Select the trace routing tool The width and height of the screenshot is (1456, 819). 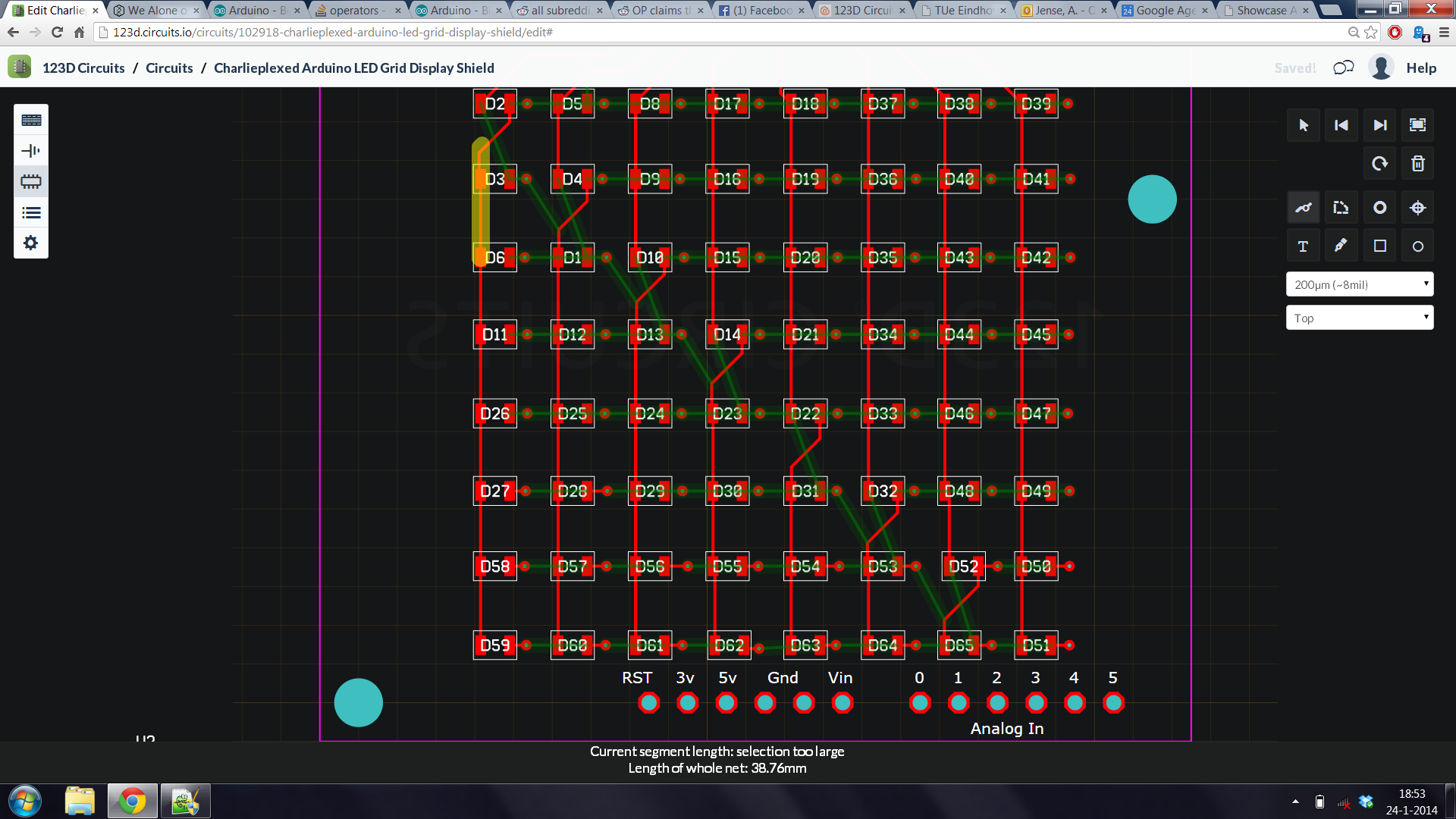tap(1303, 207)
